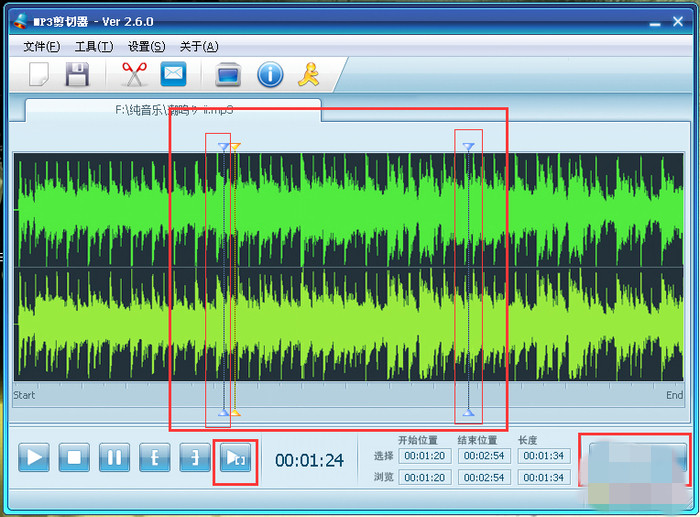Click the blue end marker at top
The height and width of the screenshot is (517, 700).
click(468, 146)
